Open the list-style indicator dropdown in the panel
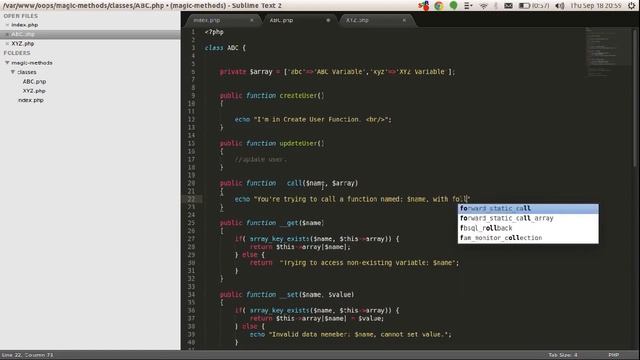This screenshot has width=640, height=360. click(x=468, y=6)
